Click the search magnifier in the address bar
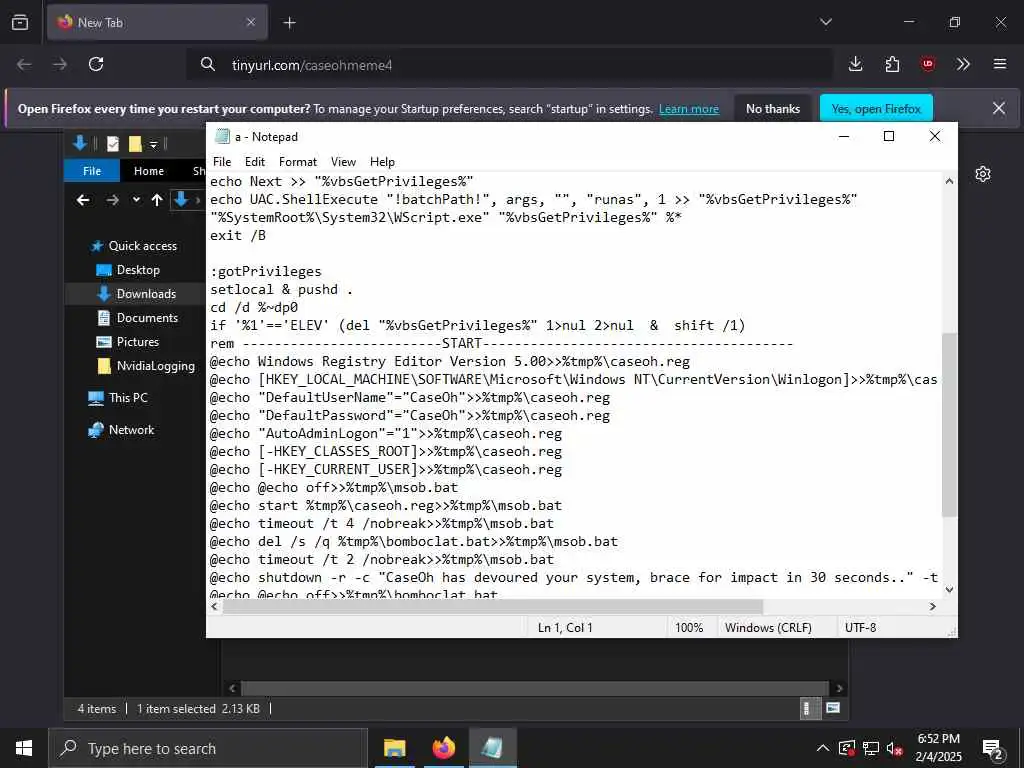 coord(208,64)
